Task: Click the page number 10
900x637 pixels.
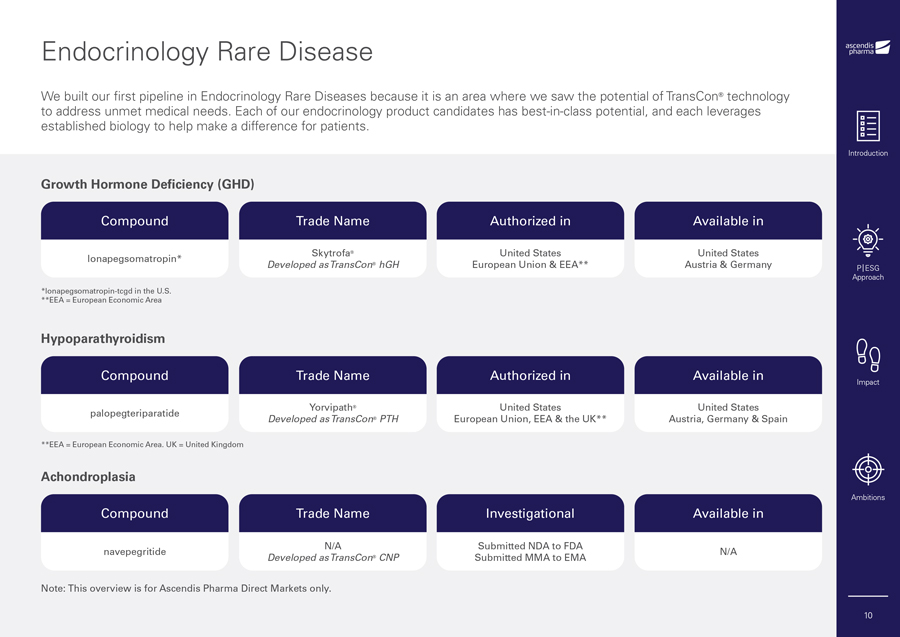Action: pyautogui.click(x=868, y=615)
